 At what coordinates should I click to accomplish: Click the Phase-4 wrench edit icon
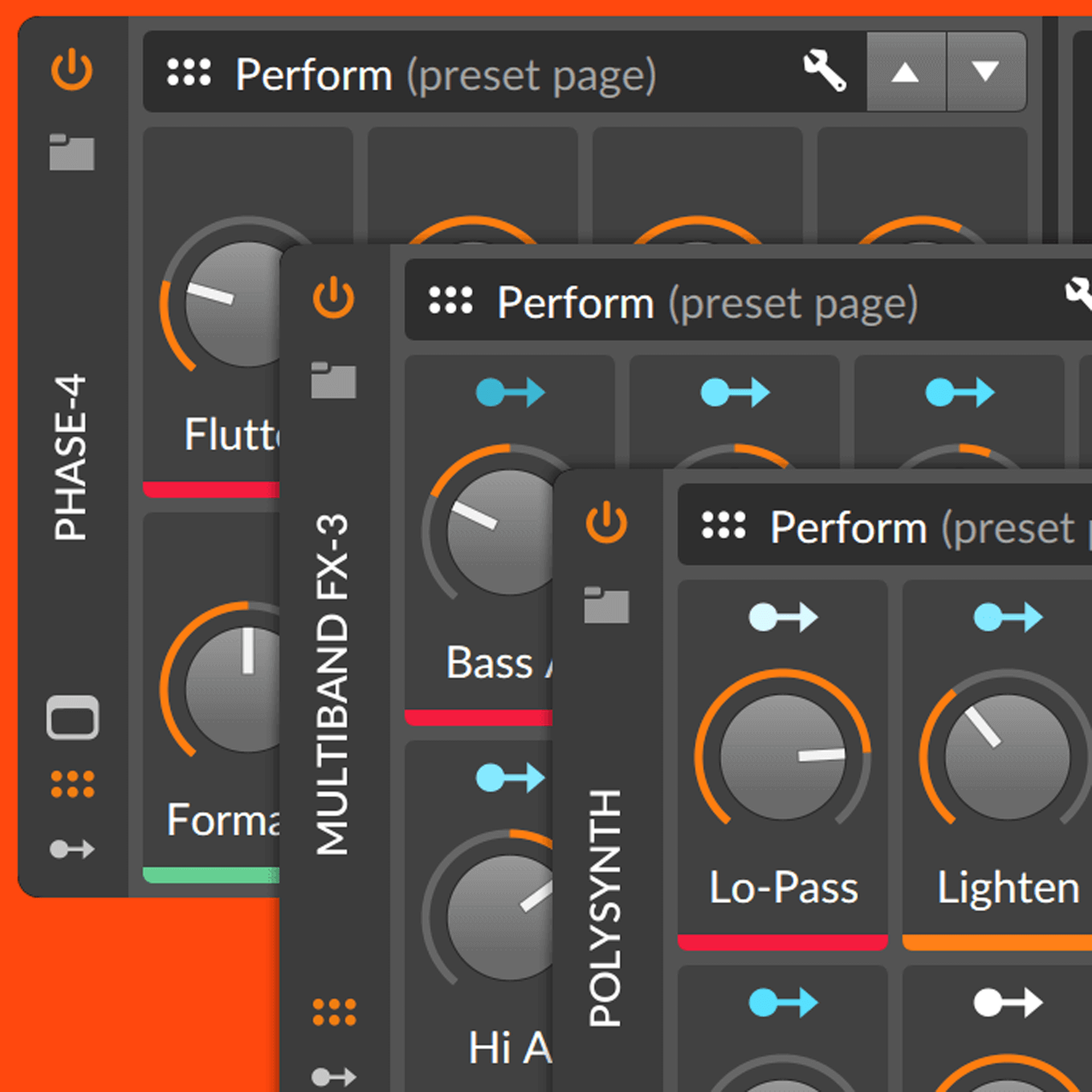[x=825, y=71]
